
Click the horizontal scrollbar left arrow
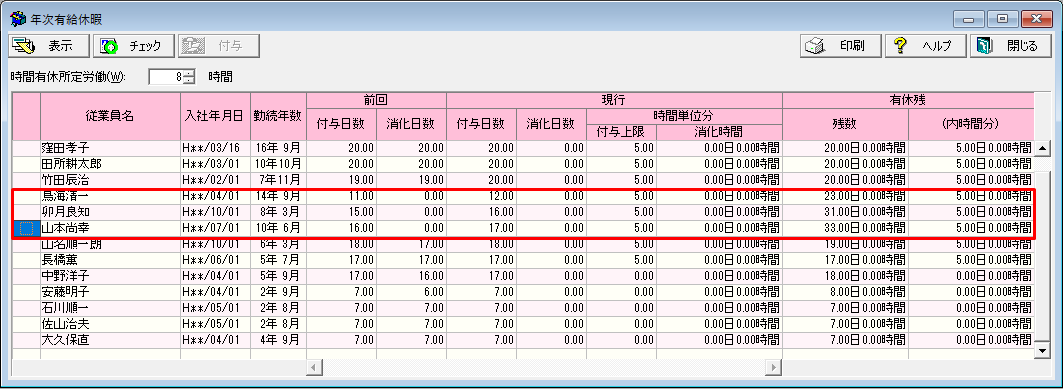pyautogui.click(x=314, y=367)
